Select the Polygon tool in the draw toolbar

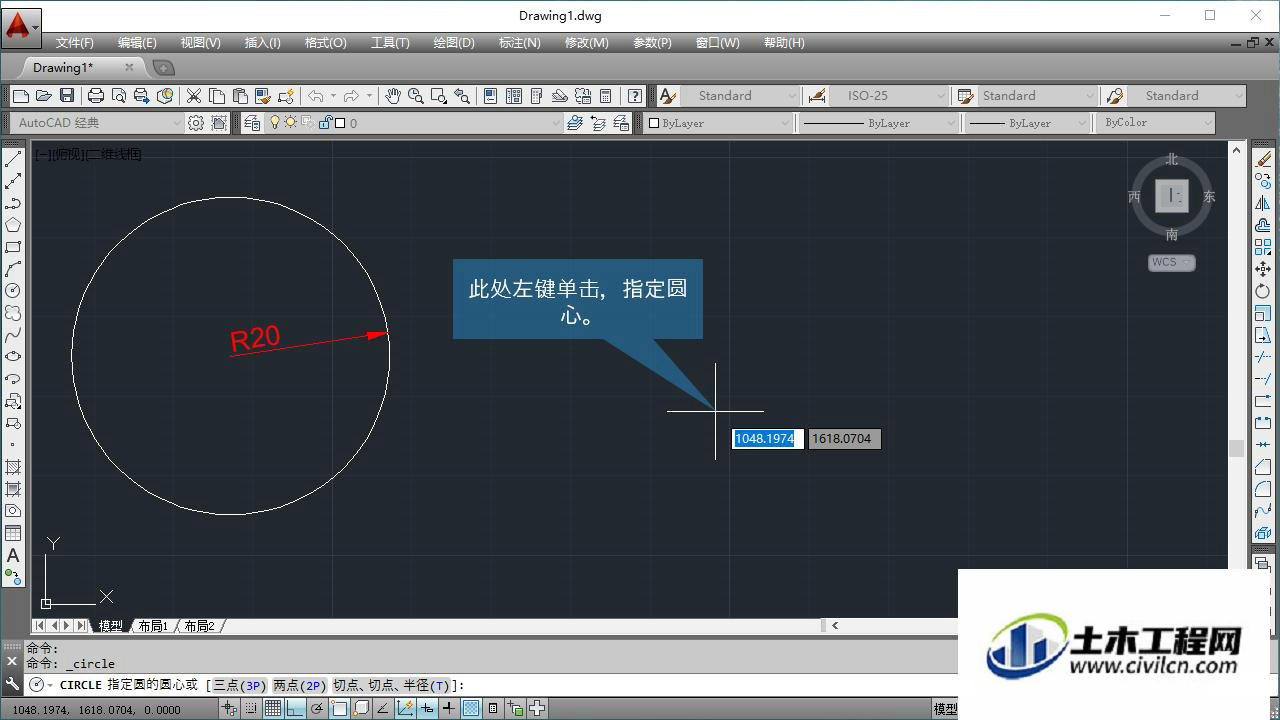(13, 225)
